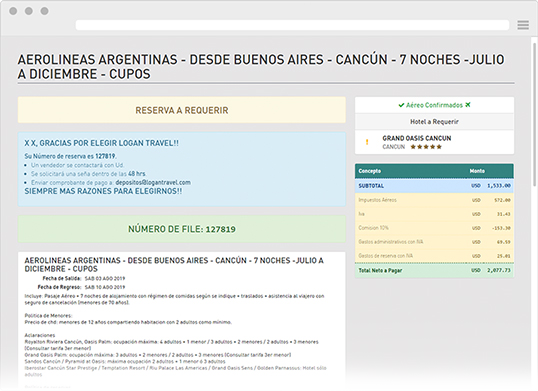538x391 pixels.
Task: Click the Número de File 127819 banner
Action: [x=182, y=229]
